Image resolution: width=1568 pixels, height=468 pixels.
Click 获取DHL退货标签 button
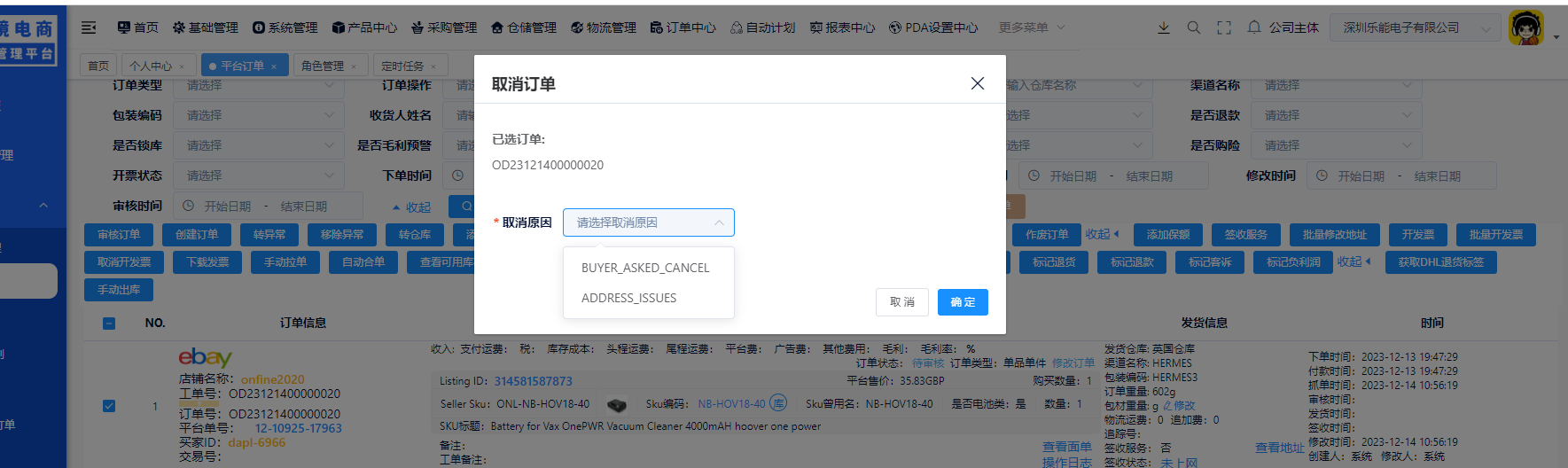(x=1441, y=262)
